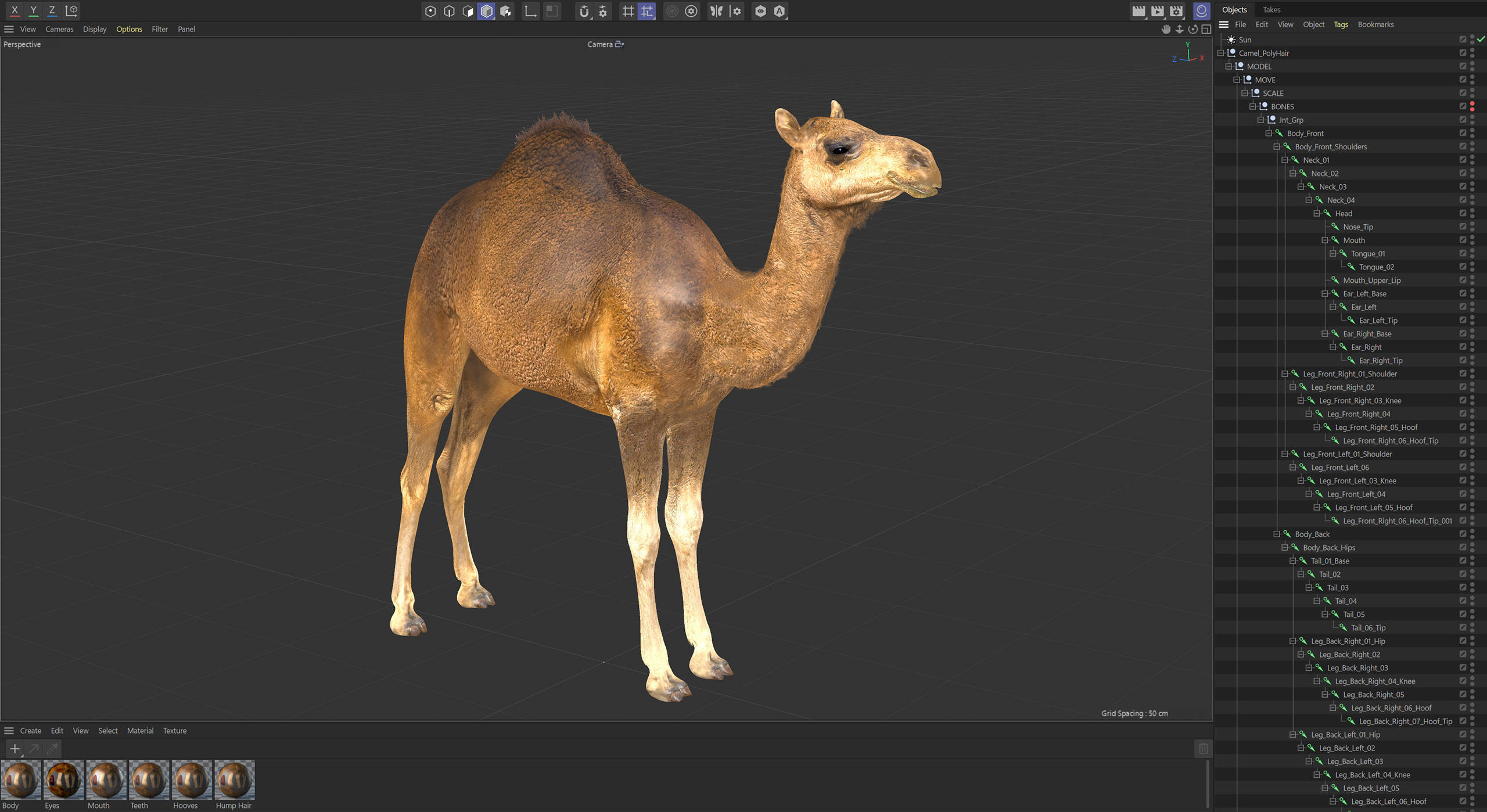1487x812 pixels.
Task: Enable Symmetry butterfly icon
Action: [716, 11]
